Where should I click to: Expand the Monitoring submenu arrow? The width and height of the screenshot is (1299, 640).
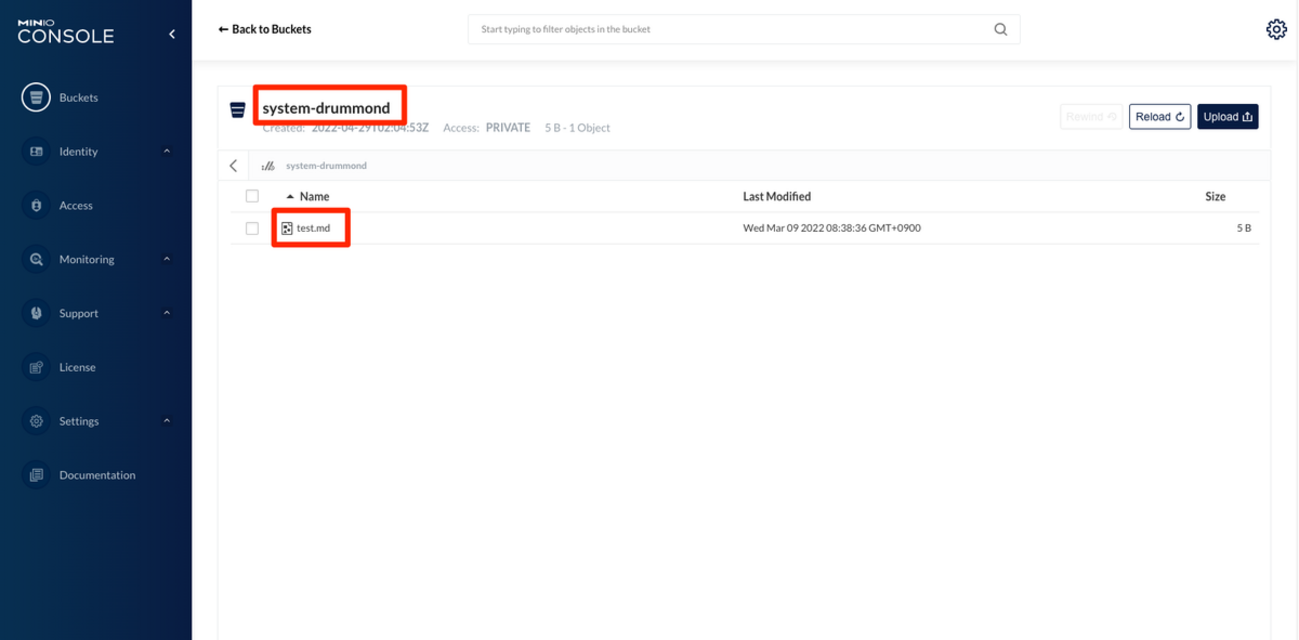point(167,260)
